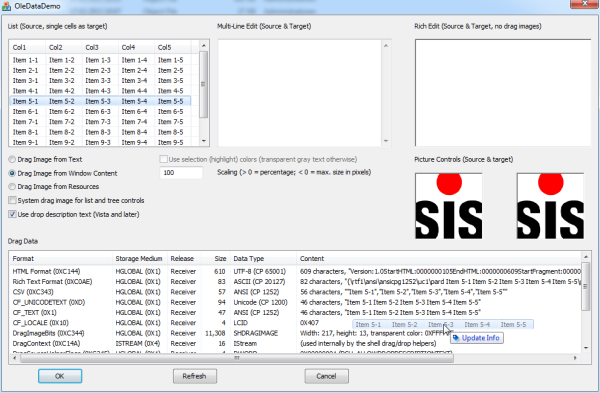The height and width of the screenshot is (393, 600).
Task: Click the Drag Data vertical scrollbar thumb
Action: click(585, 286)
